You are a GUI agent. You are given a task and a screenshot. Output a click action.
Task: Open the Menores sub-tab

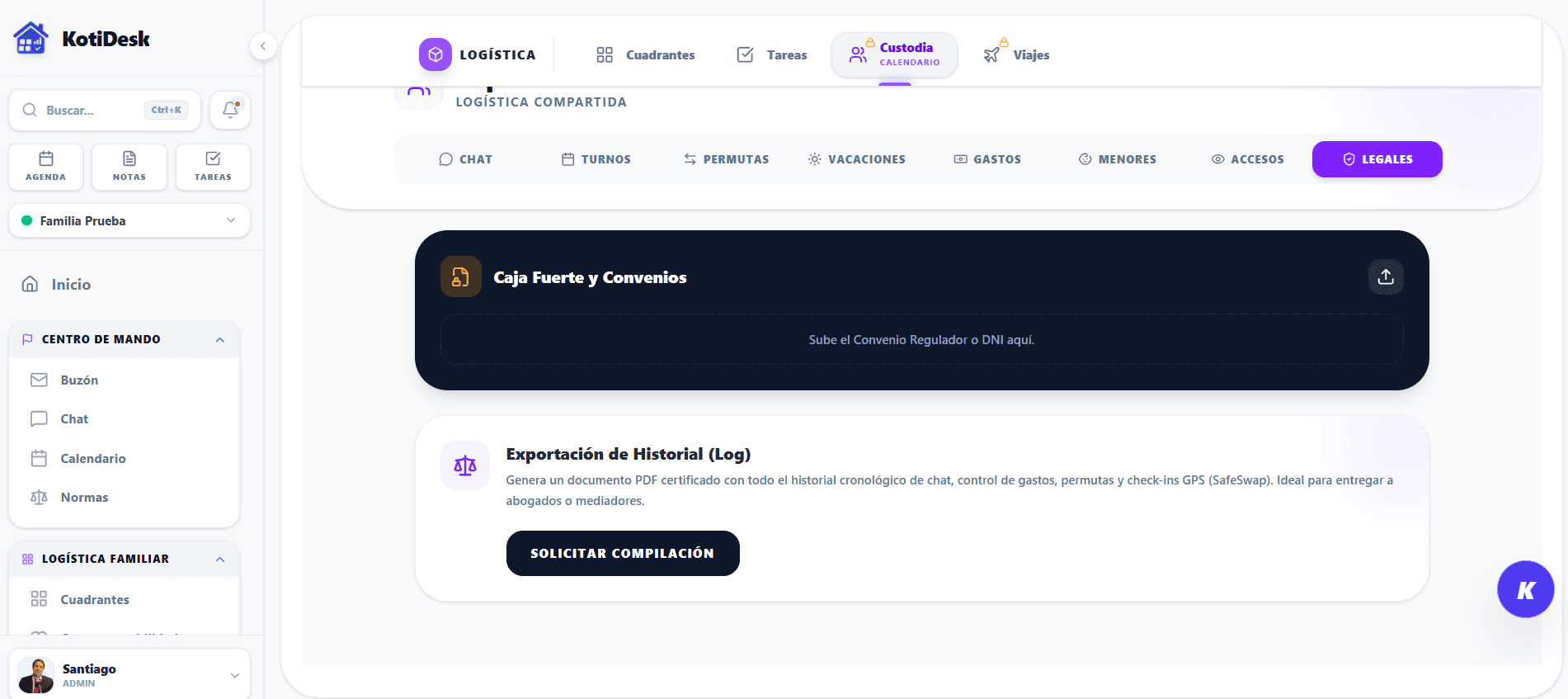point(1118,159)
